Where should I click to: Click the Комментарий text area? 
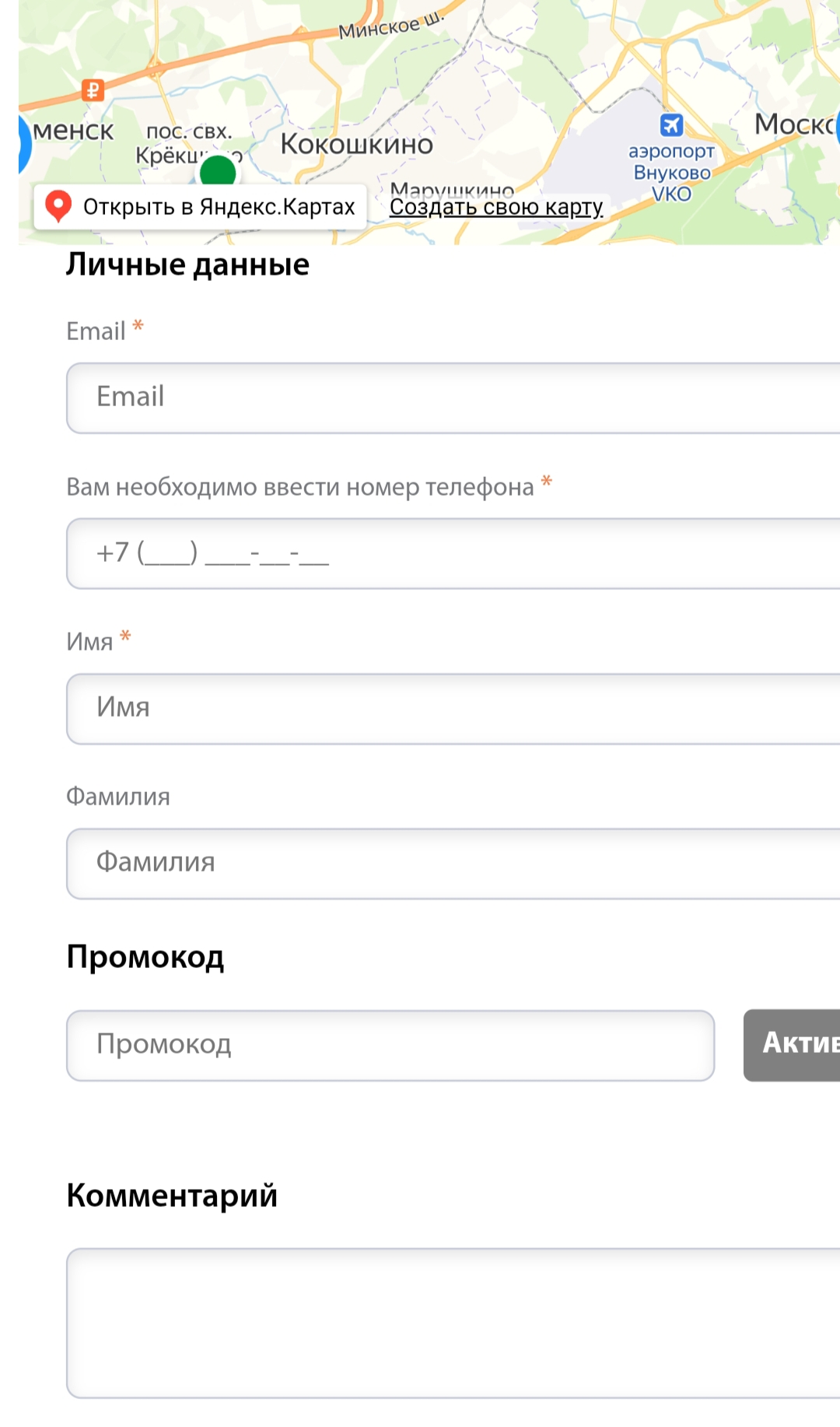(x=453, y=1323)
